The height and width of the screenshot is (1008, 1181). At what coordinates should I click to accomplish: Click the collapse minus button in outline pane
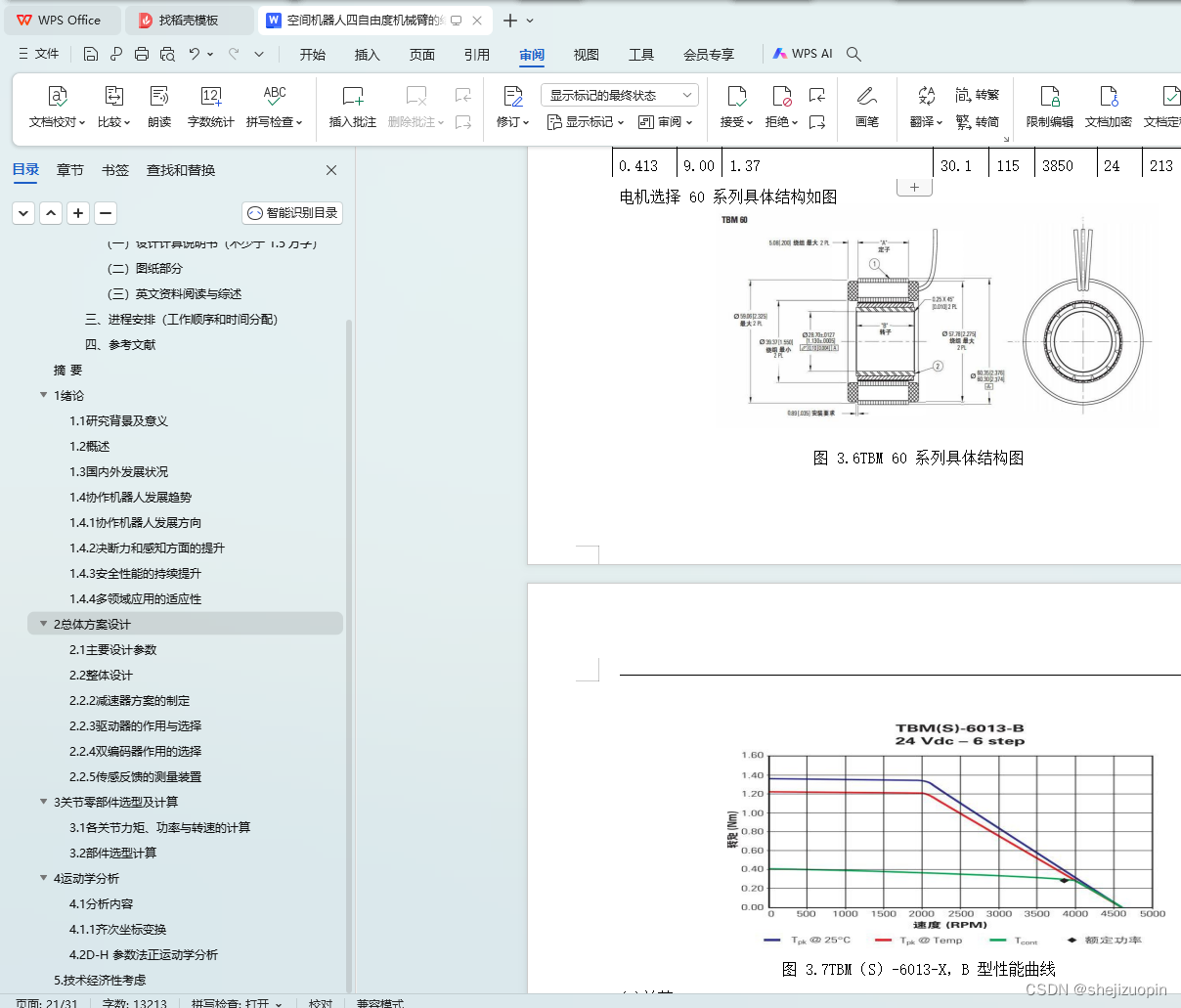(x=106, y=212)
